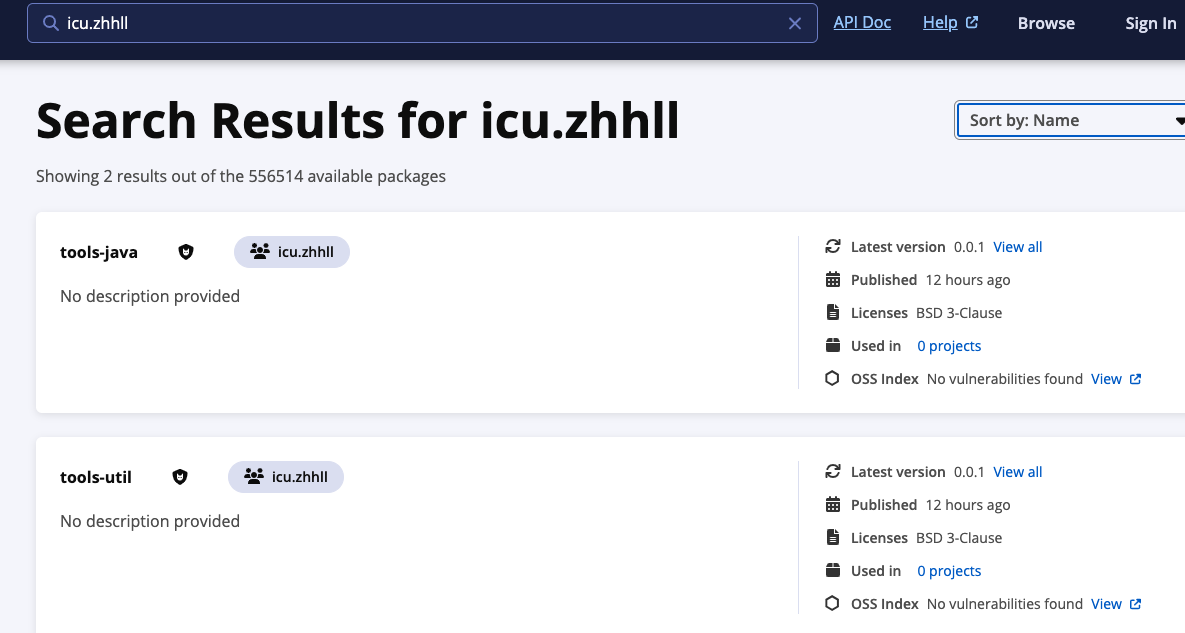
Task: Click external link icon in tools-java OSS row
Action: [1135, 379]
